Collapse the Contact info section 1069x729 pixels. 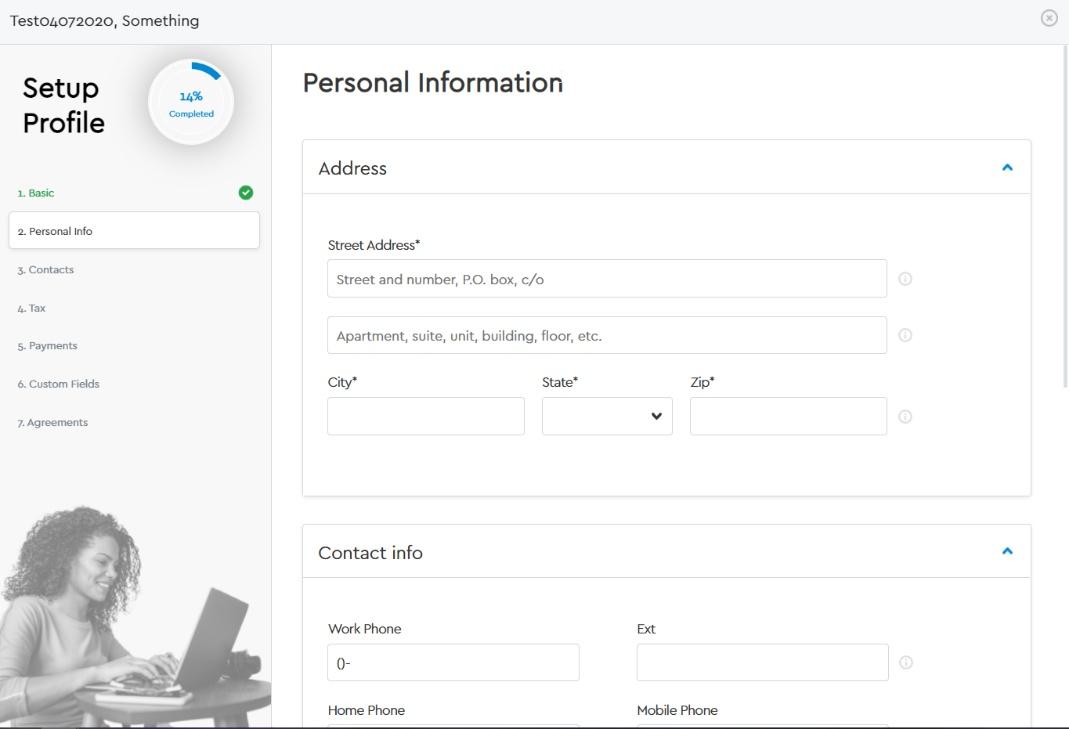(x=1007, y=552)
